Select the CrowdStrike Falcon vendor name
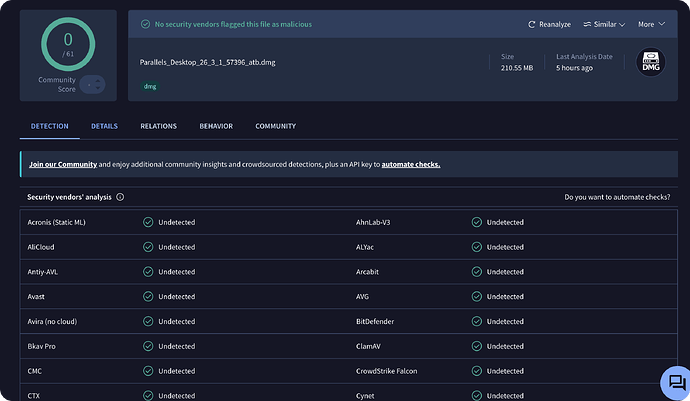Image resolution: width=690 pixels, height=401 pixels. tap(386, 371)
